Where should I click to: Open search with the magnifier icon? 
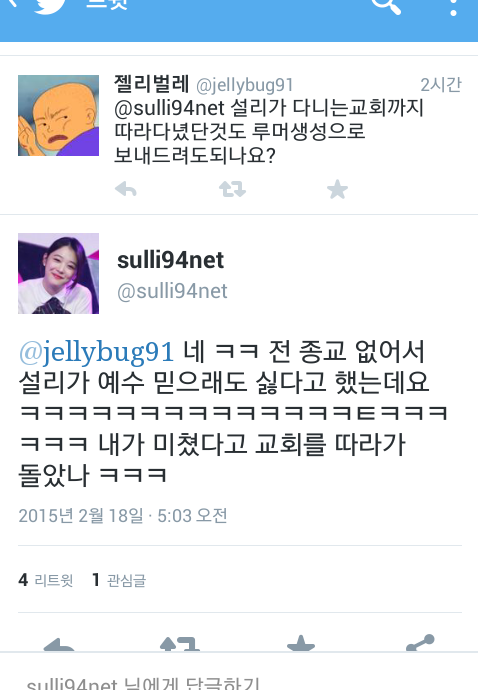[x=386, y=6]
